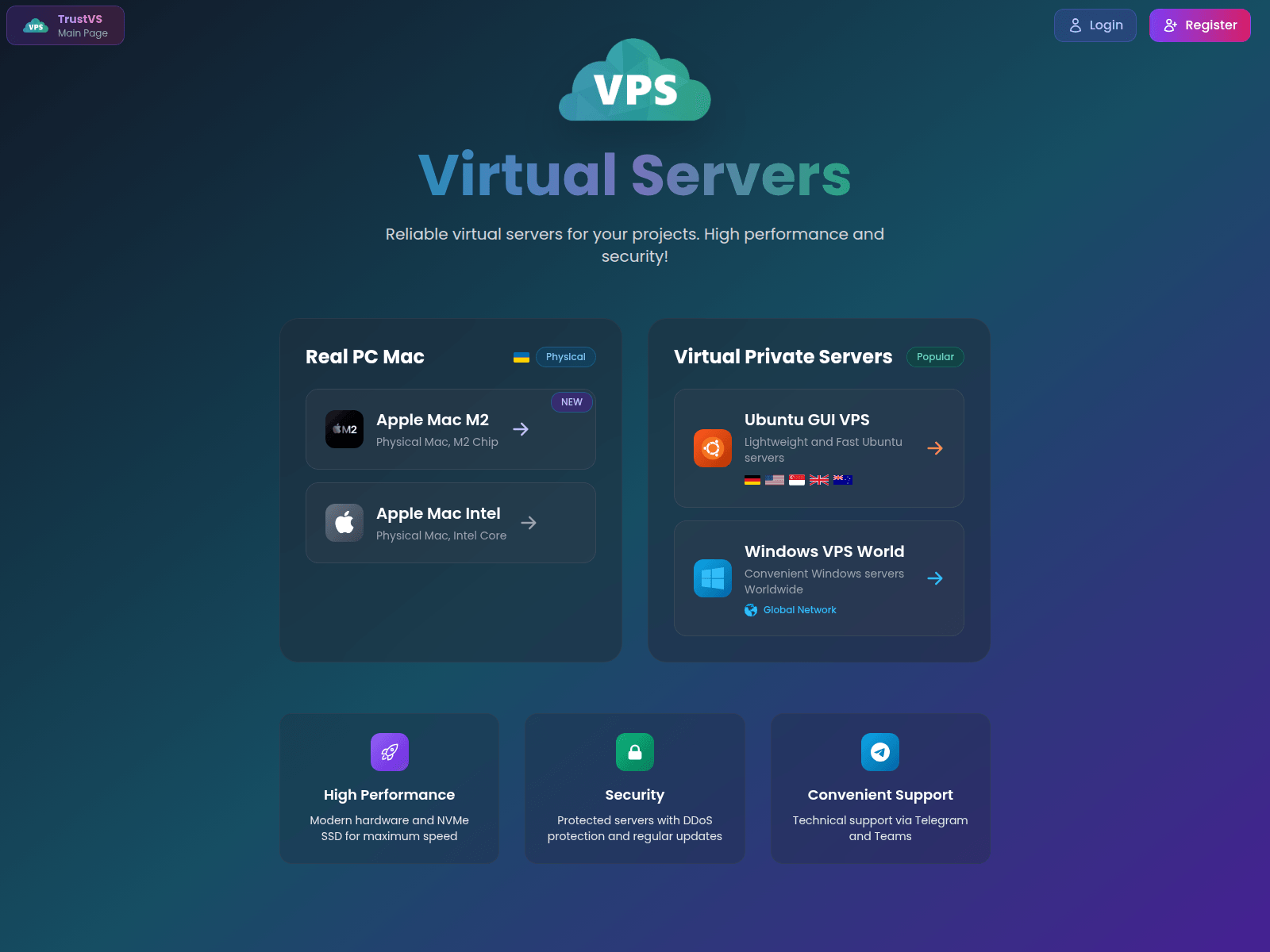Click 'Convenient Windows servers Worldwide' text
Screen dimensions: 1270x952
825,582
